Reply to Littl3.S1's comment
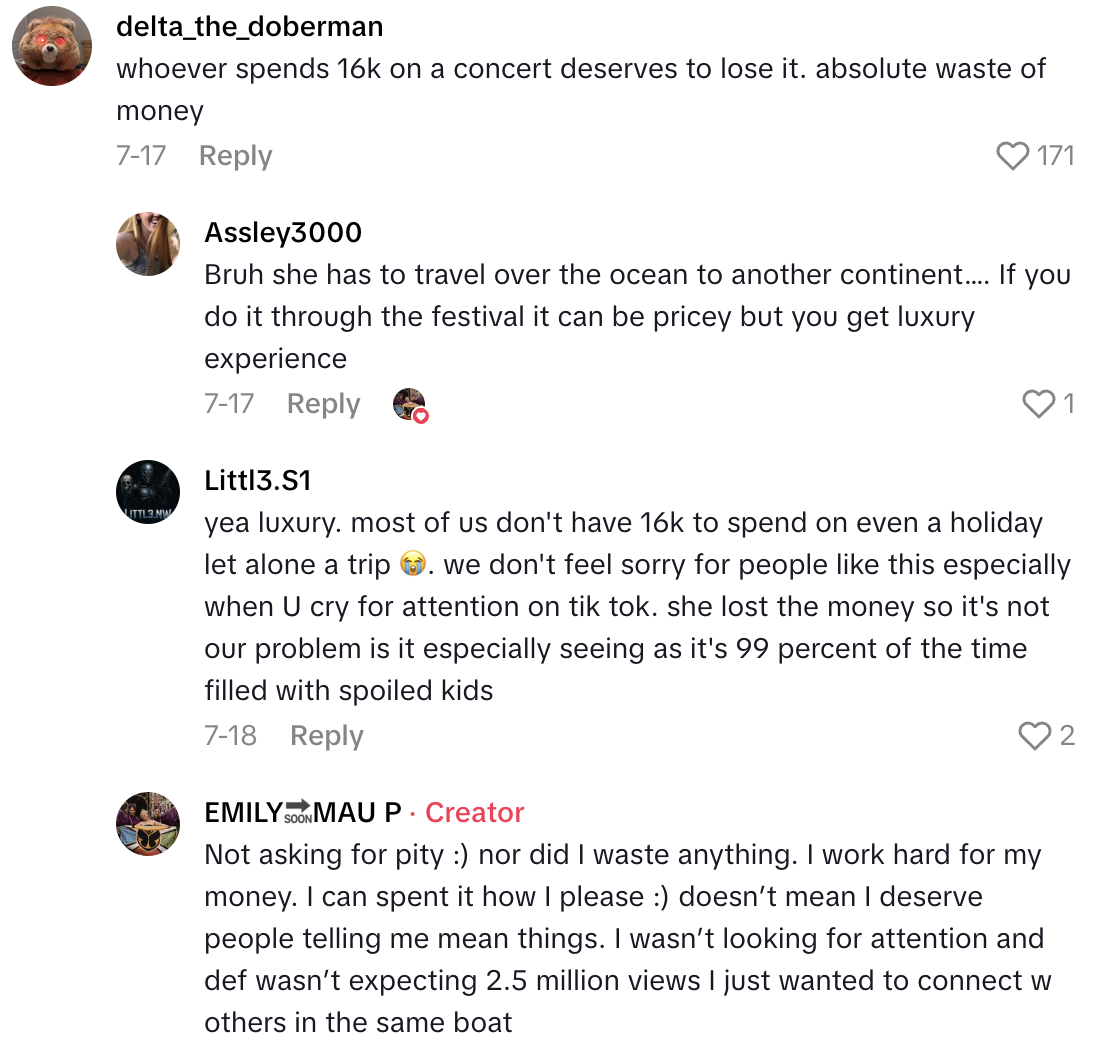 pos(326,736)
